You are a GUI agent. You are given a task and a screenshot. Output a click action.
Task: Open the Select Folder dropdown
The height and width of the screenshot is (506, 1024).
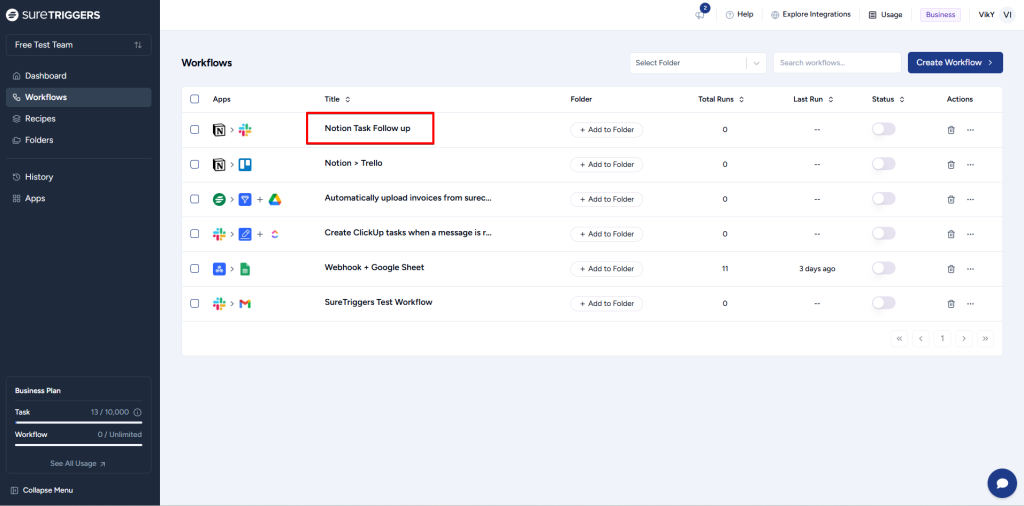697,63
